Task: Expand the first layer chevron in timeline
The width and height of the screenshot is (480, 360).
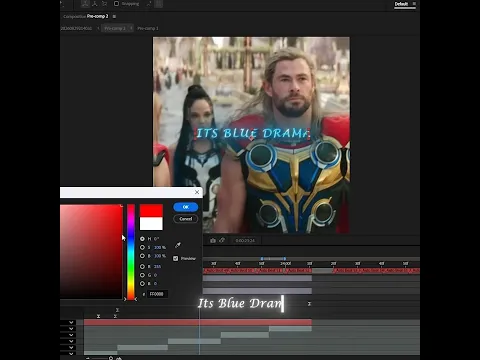Action: click(71, 322)
